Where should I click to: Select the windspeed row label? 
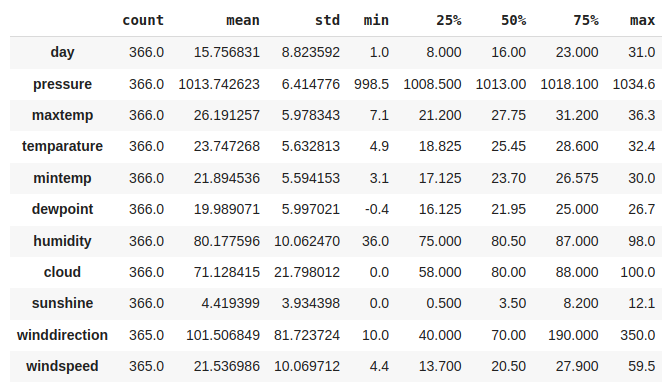coord(62,366)
